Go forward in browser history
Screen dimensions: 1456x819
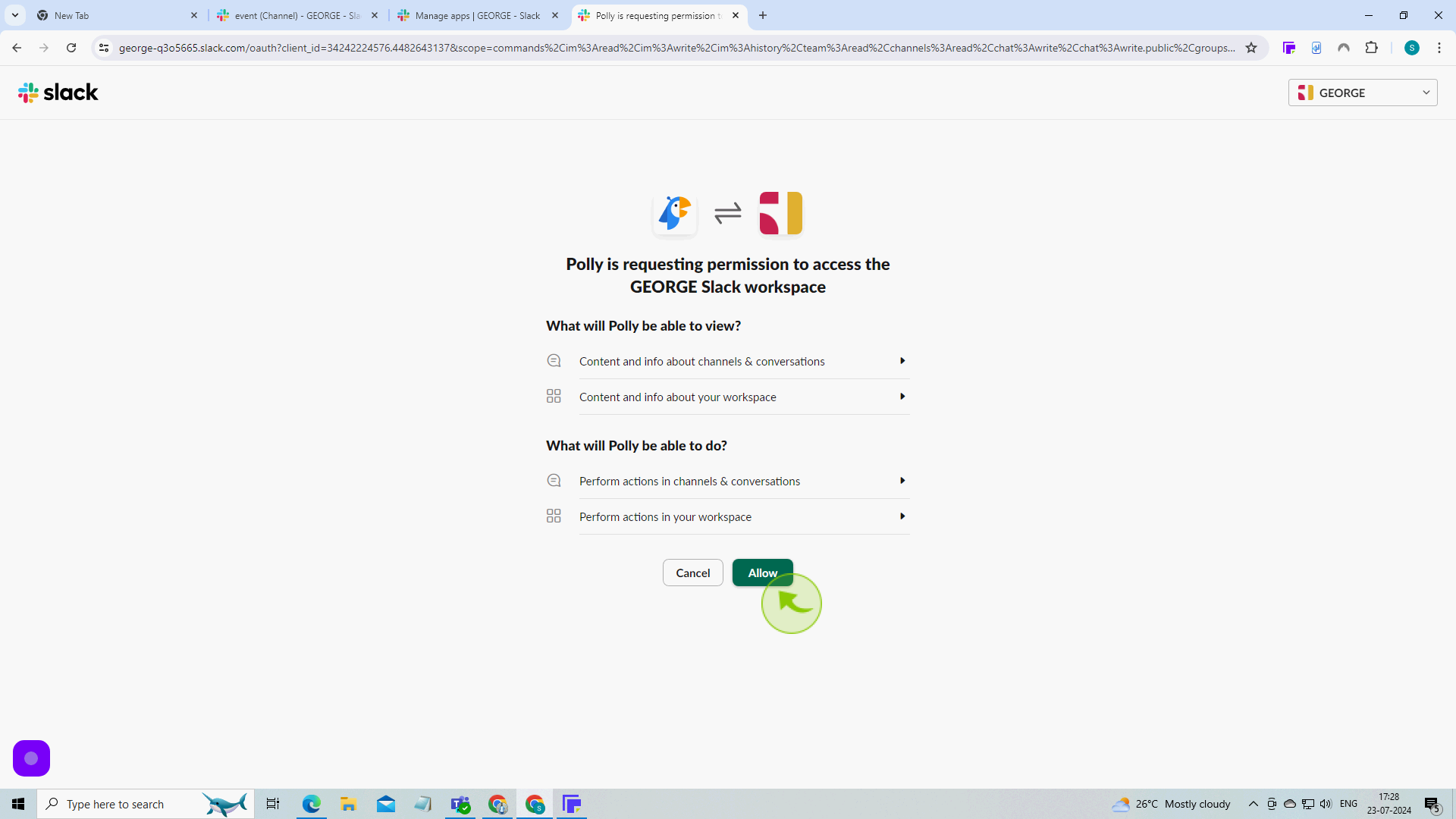pos(44,48)
